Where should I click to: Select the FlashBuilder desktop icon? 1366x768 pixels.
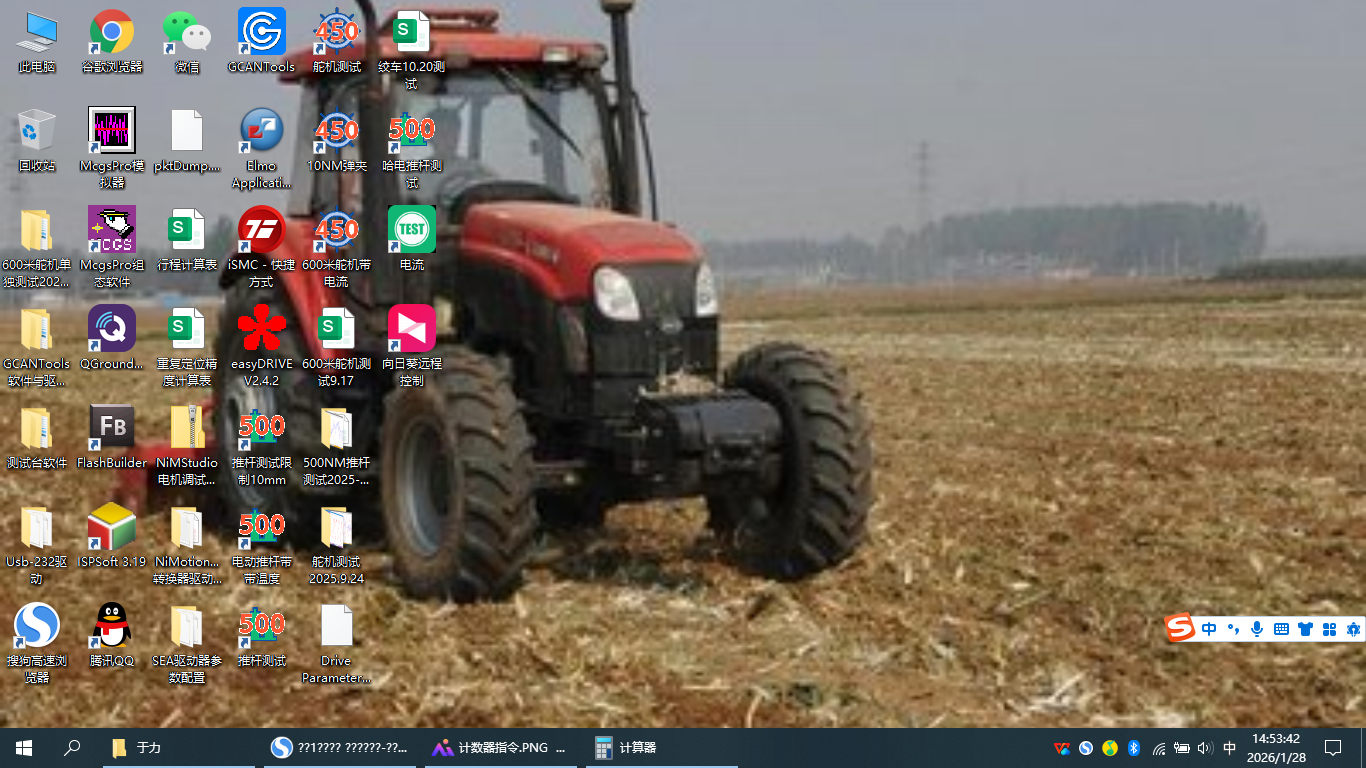pos(112,428)
